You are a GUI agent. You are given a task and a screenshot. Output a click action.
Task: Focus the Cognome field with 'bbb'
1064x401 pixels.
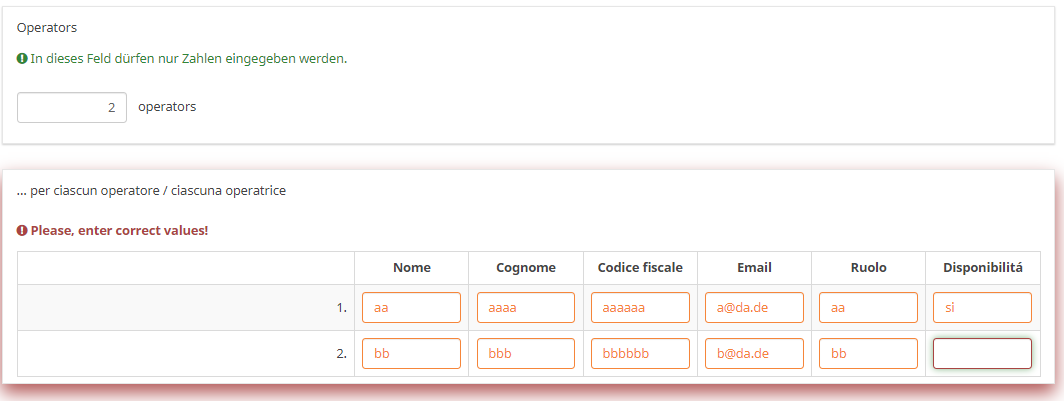pyautogui.click(x=525, y=354)
